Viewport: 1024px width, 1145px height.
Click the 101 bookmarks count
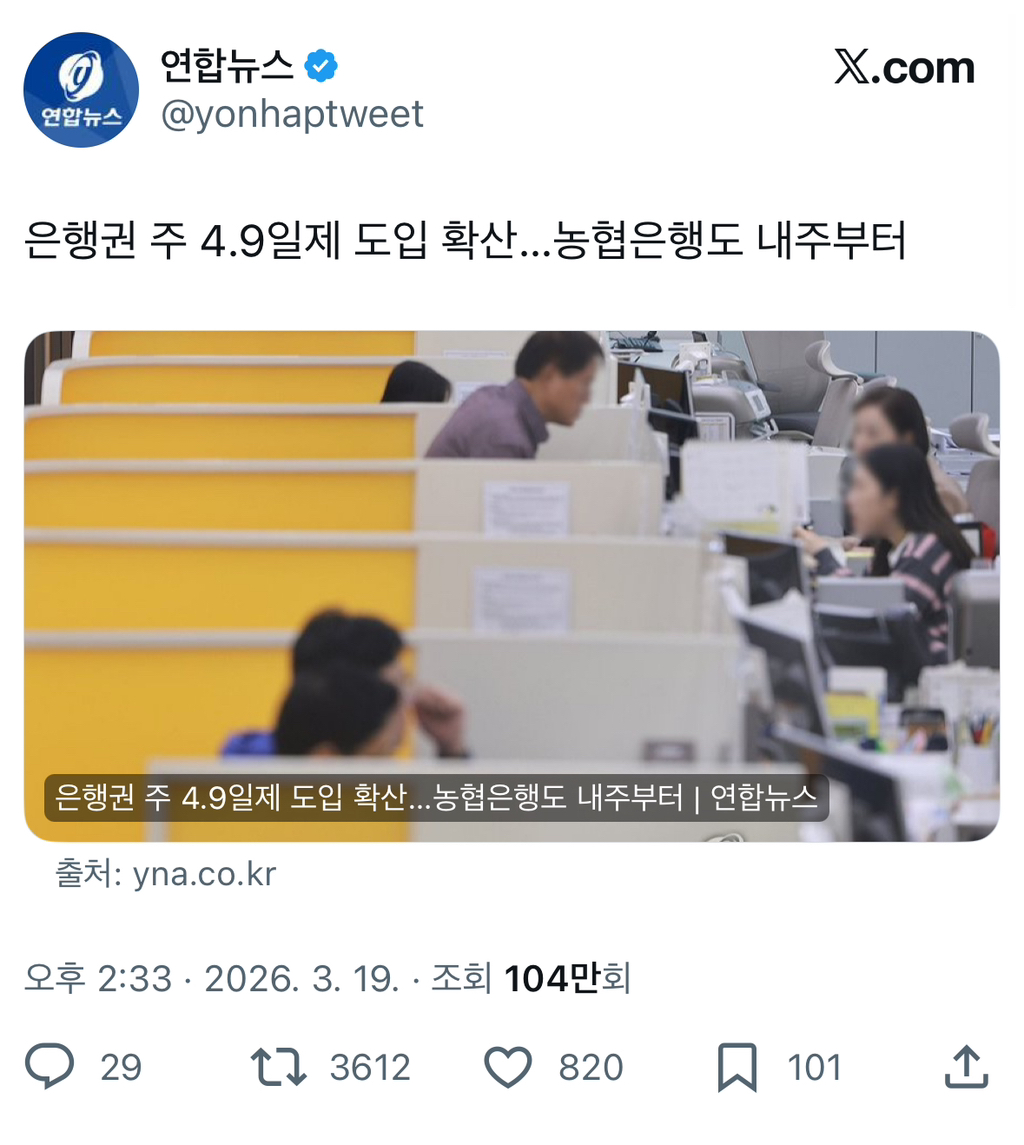(814, 1068)
